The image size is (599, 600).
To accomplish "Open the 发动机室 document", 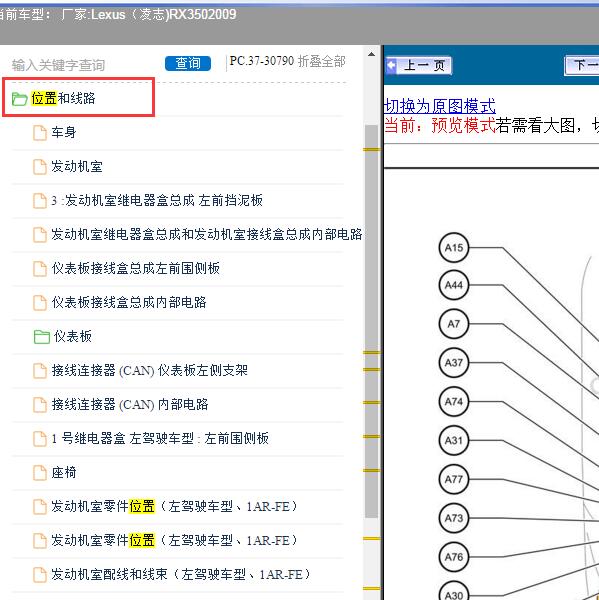I will [x=77, y=166].
